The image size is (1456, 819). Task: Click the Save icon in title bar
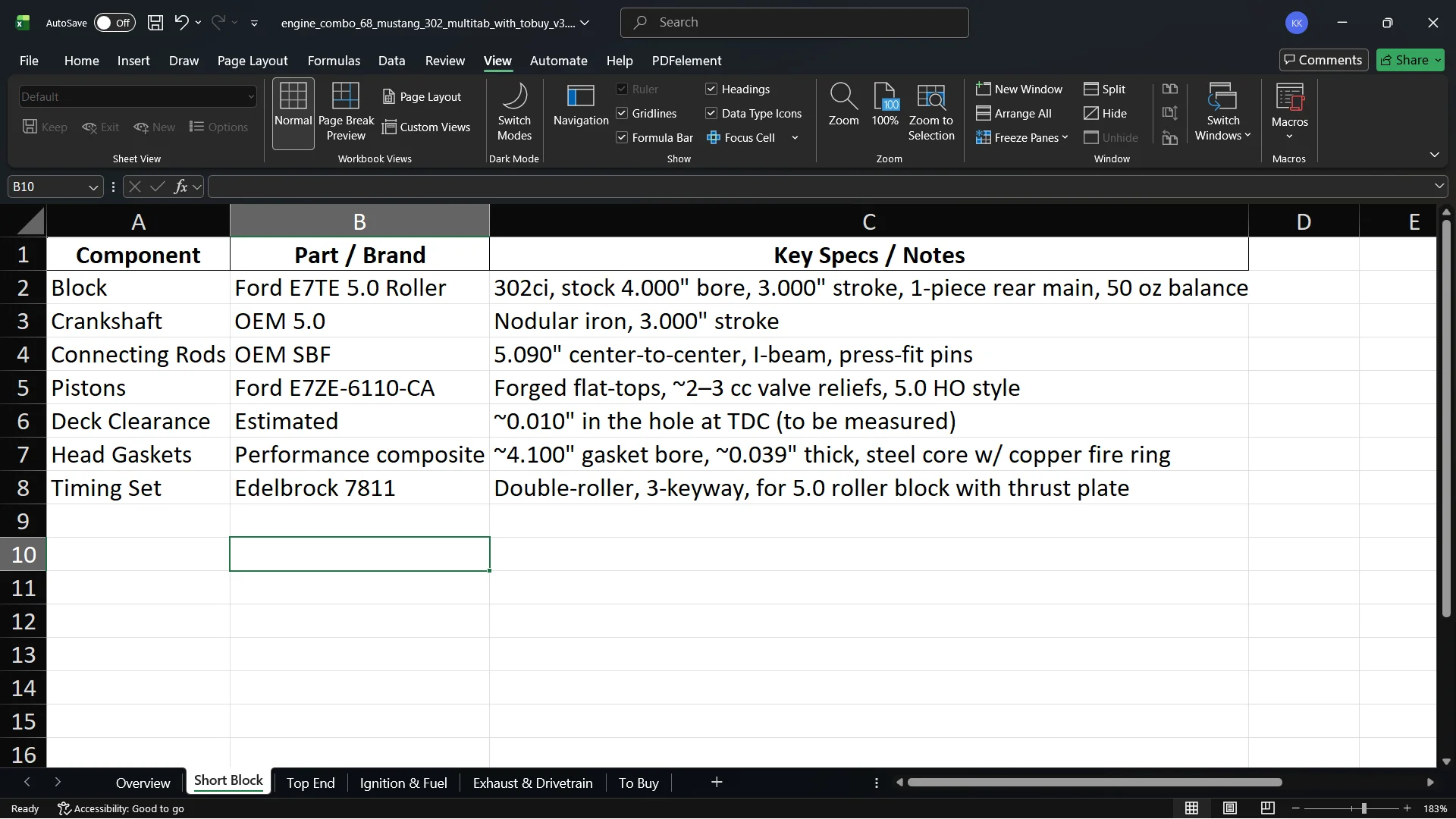tap(155, 23)
